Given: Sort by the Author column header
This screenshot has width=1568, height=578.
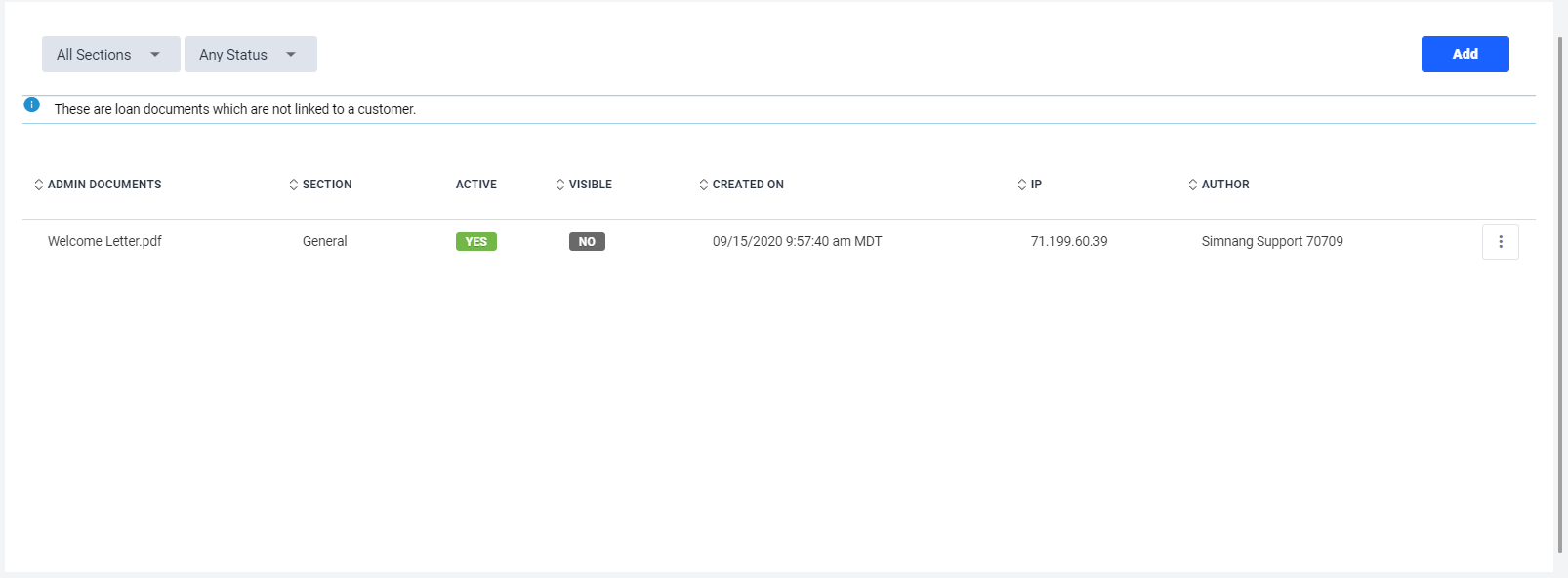Looking at the screenshot, I should 1218,185.
